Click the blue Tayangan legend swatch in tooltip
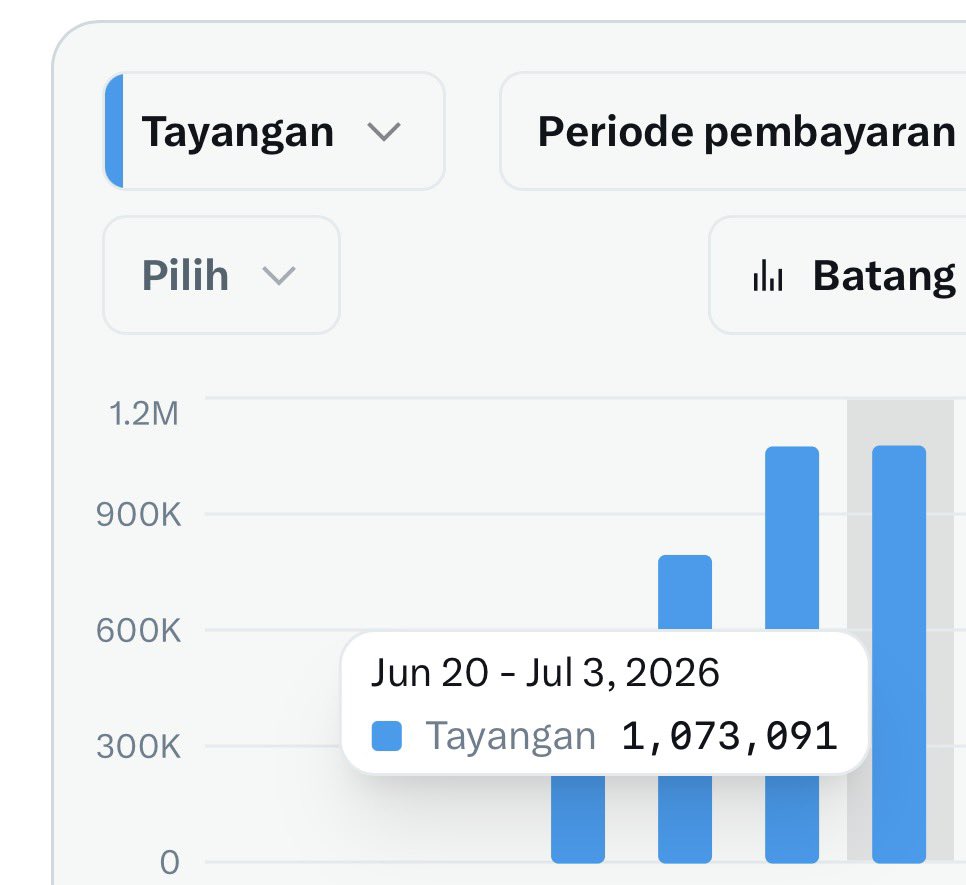 point(387,736)
